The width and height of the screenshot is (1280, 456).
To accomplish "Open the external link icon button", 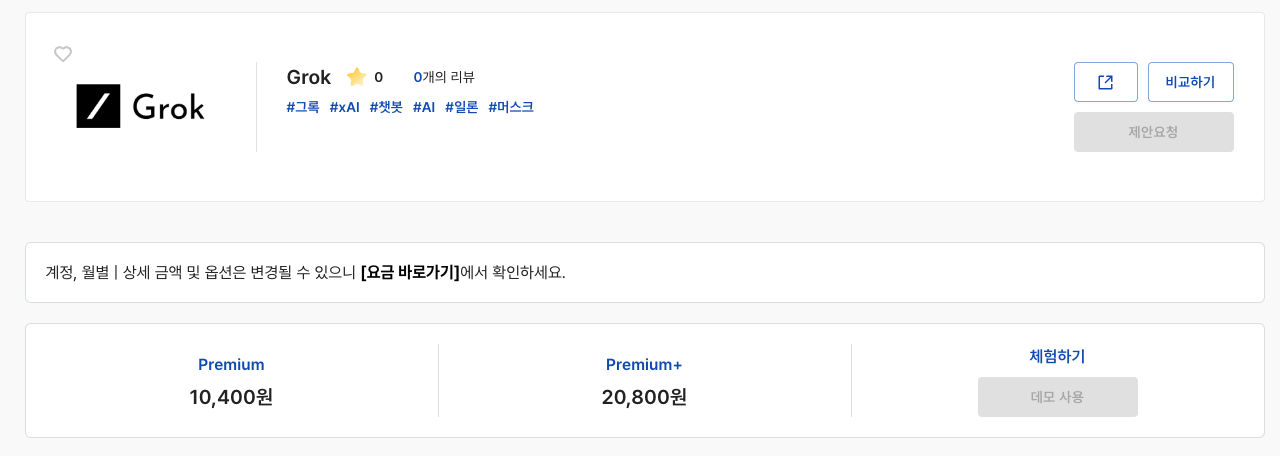I will coord(1105,82).
